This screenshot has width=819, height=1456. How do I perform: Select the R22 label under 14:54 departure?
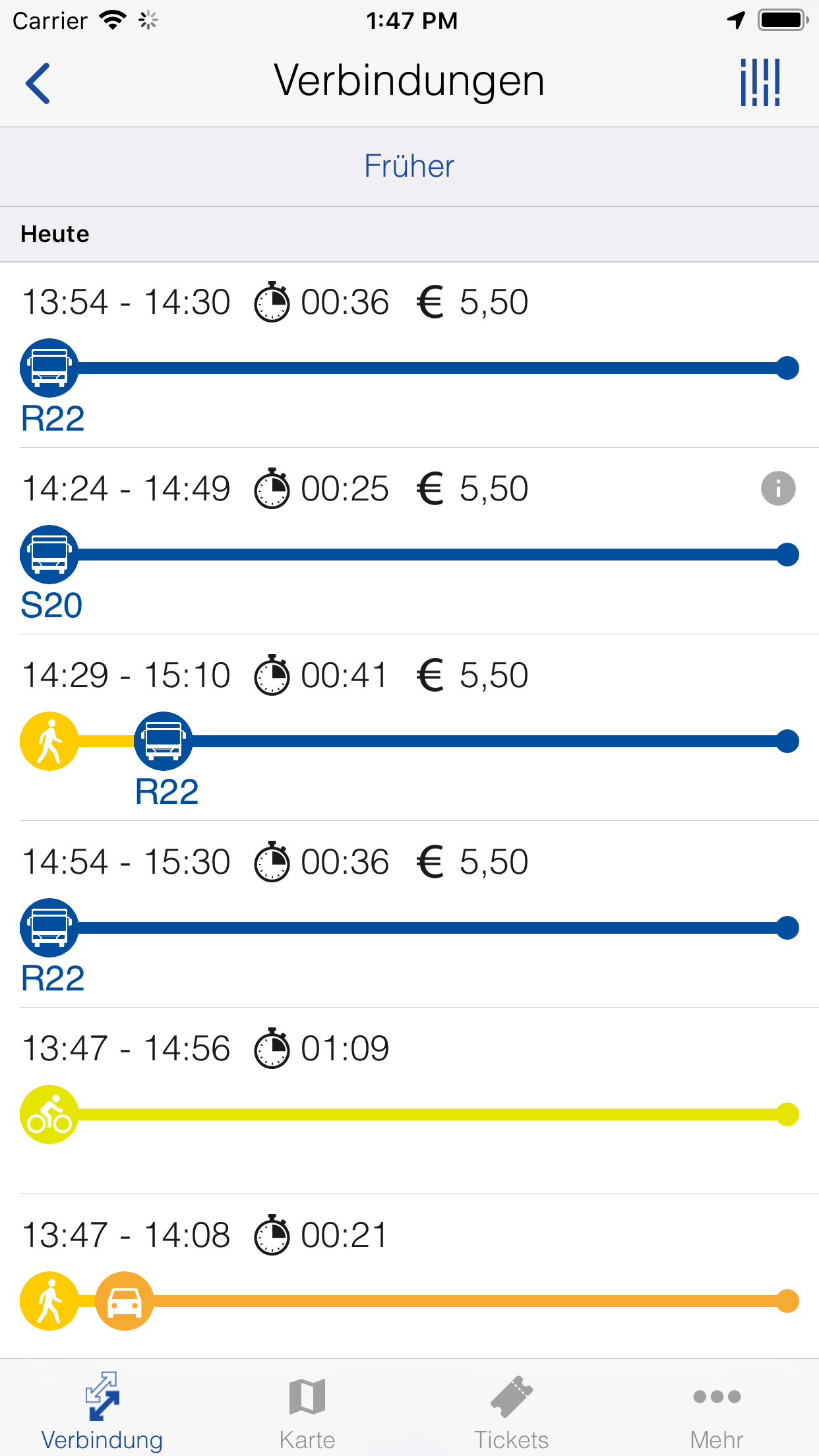coord(53,979)
